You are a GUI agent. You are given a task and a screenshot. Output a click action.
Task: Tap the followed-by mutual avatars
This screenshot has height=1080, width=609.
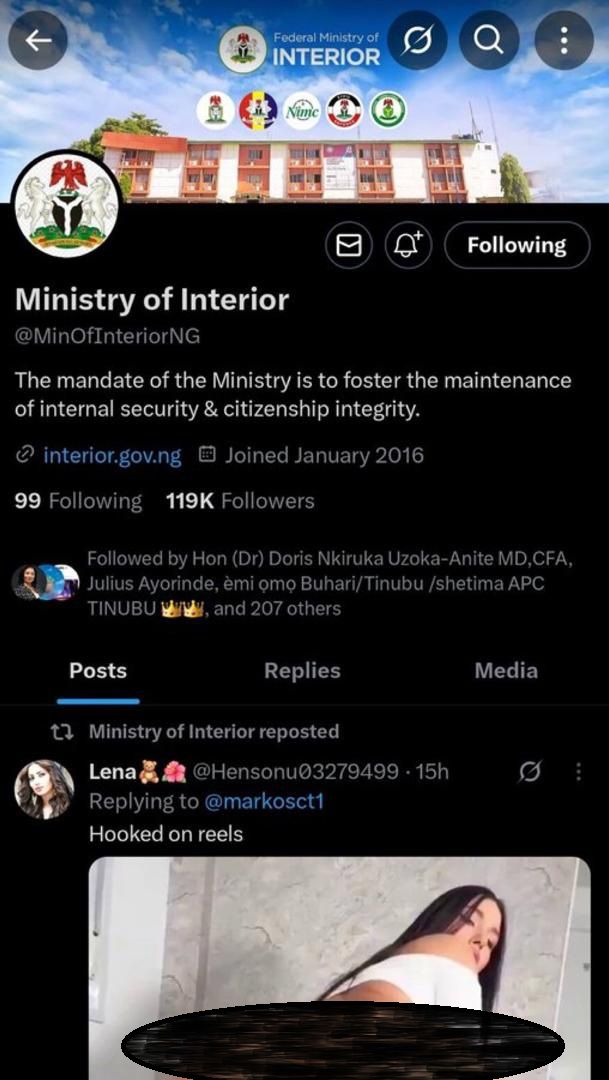coord(45,582)
